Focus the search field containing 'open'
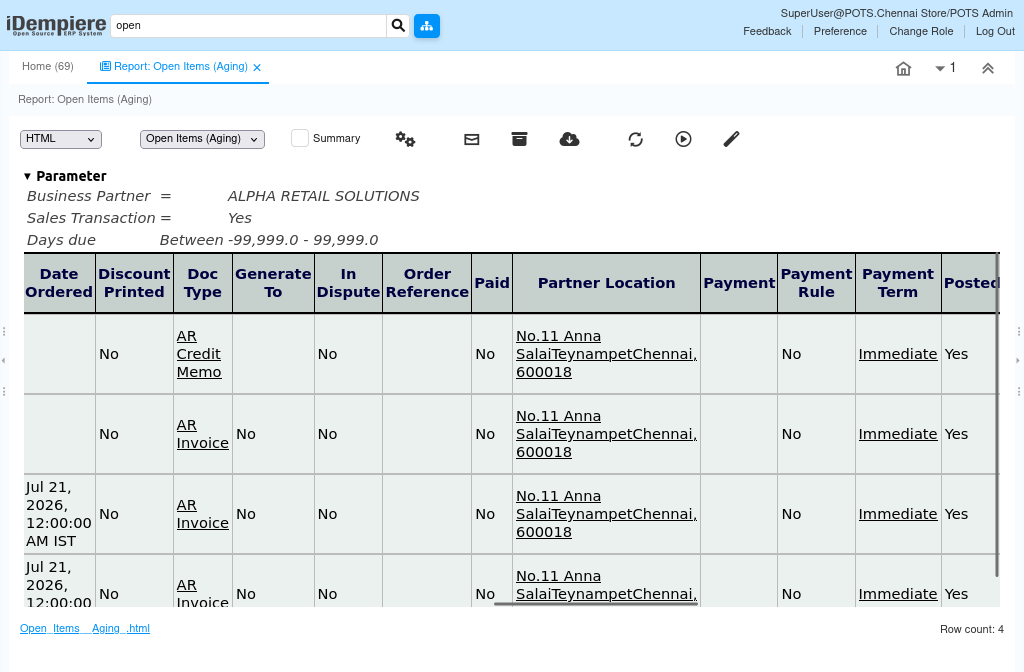Image resolution: width=1024 pixels, height=672 pixels. tap(249, 25)
